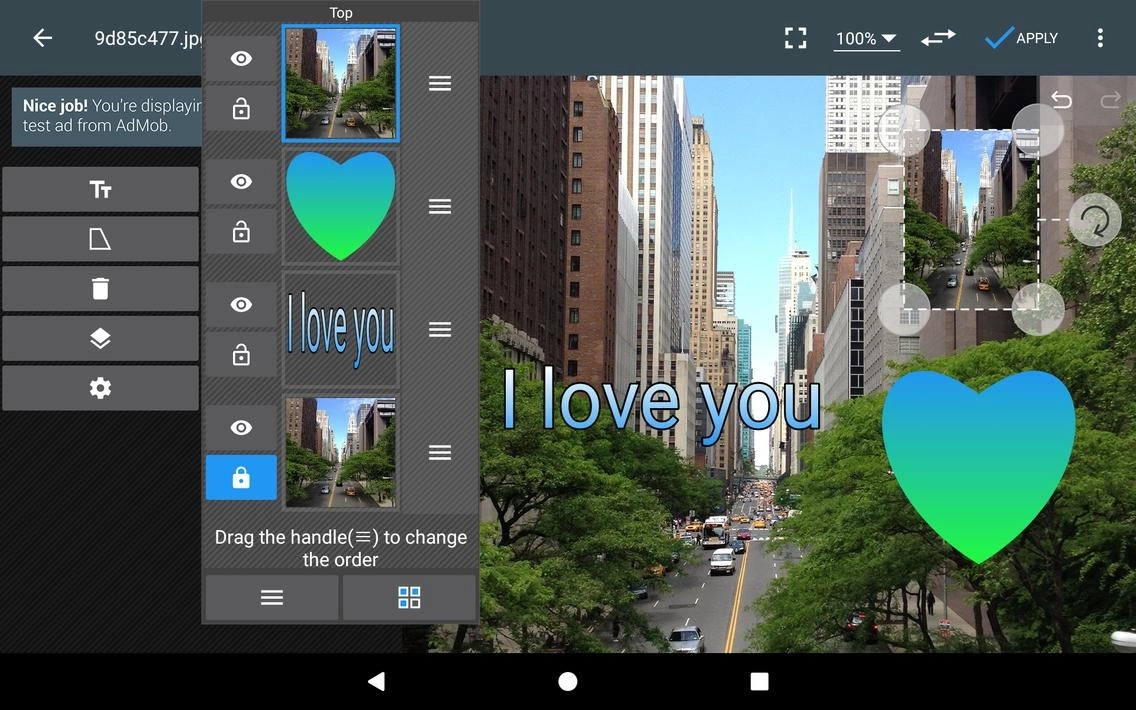Screen dimensions: 1136x710
Task: Switch layers panel to grid view
Action: [409, 598]
